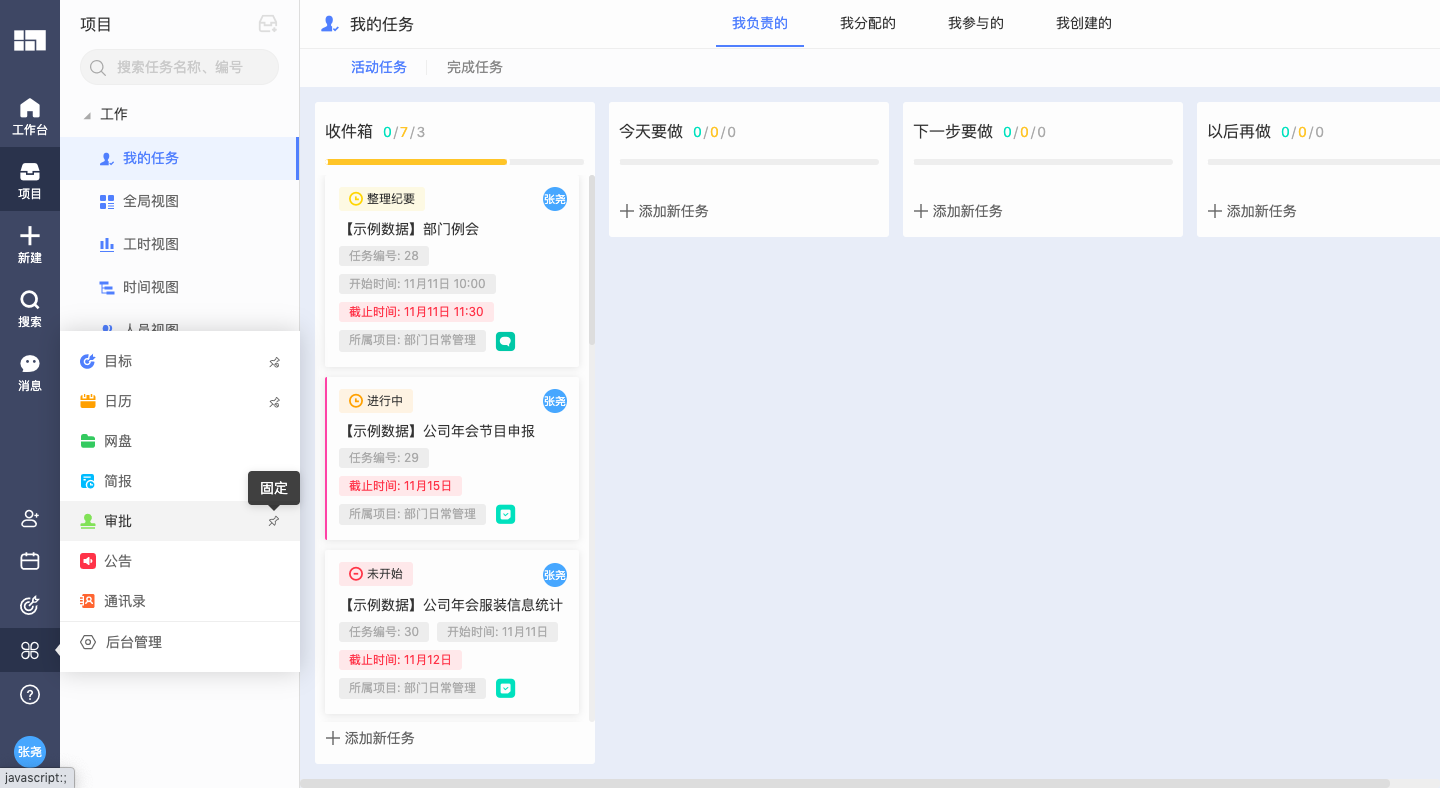Toggle pin for 日历 menu item
The height and width of the screenshot is (788, 1440).
pos(274,402)
